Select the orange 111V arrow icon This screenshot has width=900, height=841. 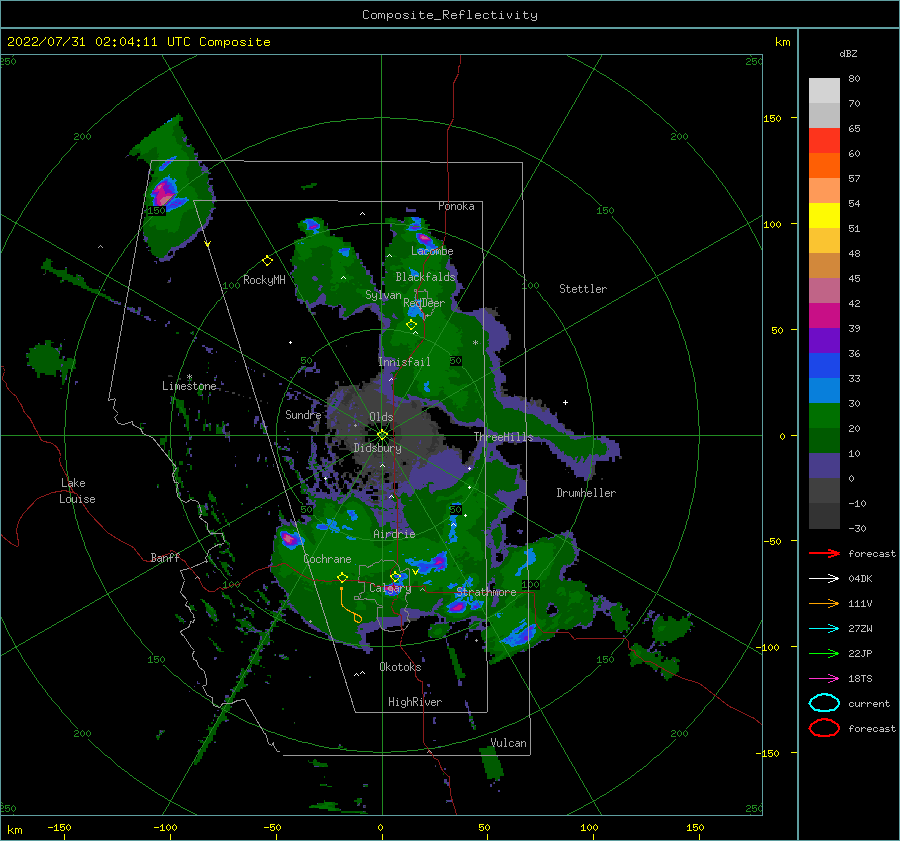tap(824, 603)
